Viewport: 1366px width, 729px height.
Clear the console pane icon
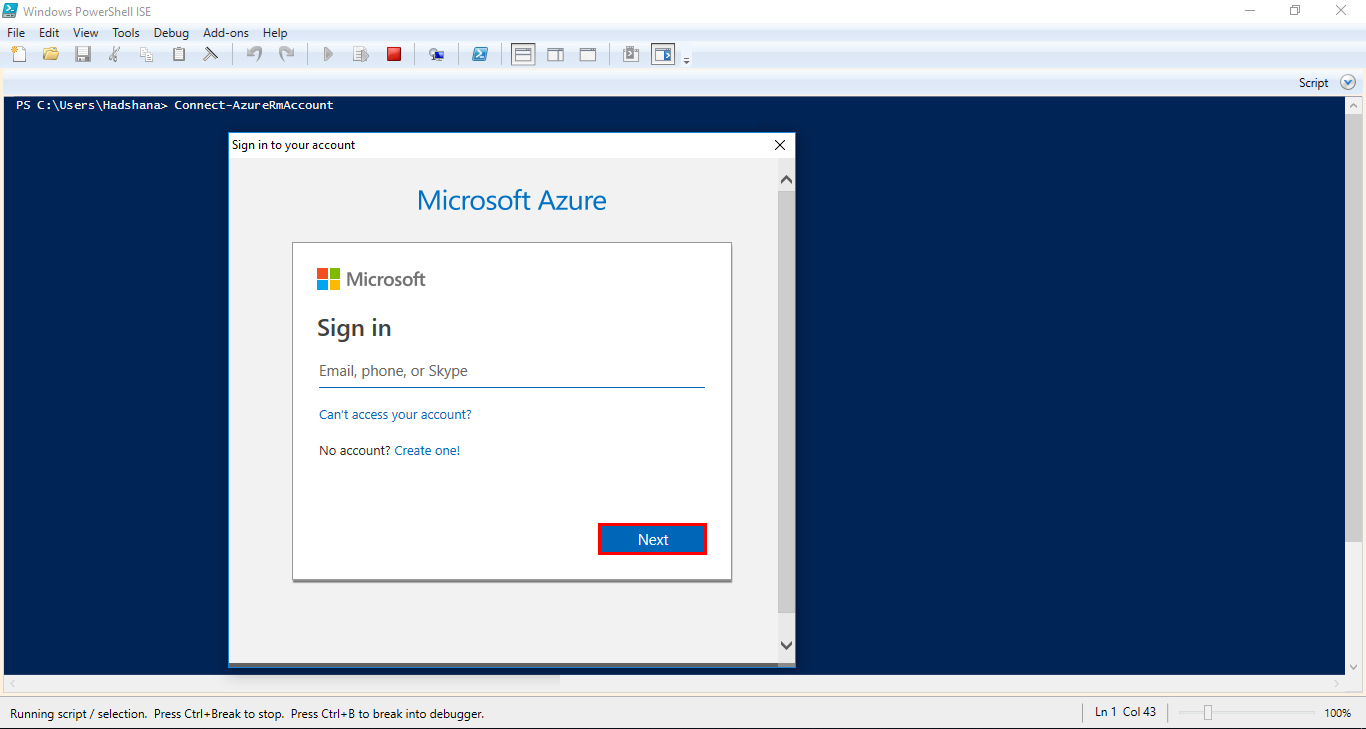pyautogui.click(x=211, y=54)
